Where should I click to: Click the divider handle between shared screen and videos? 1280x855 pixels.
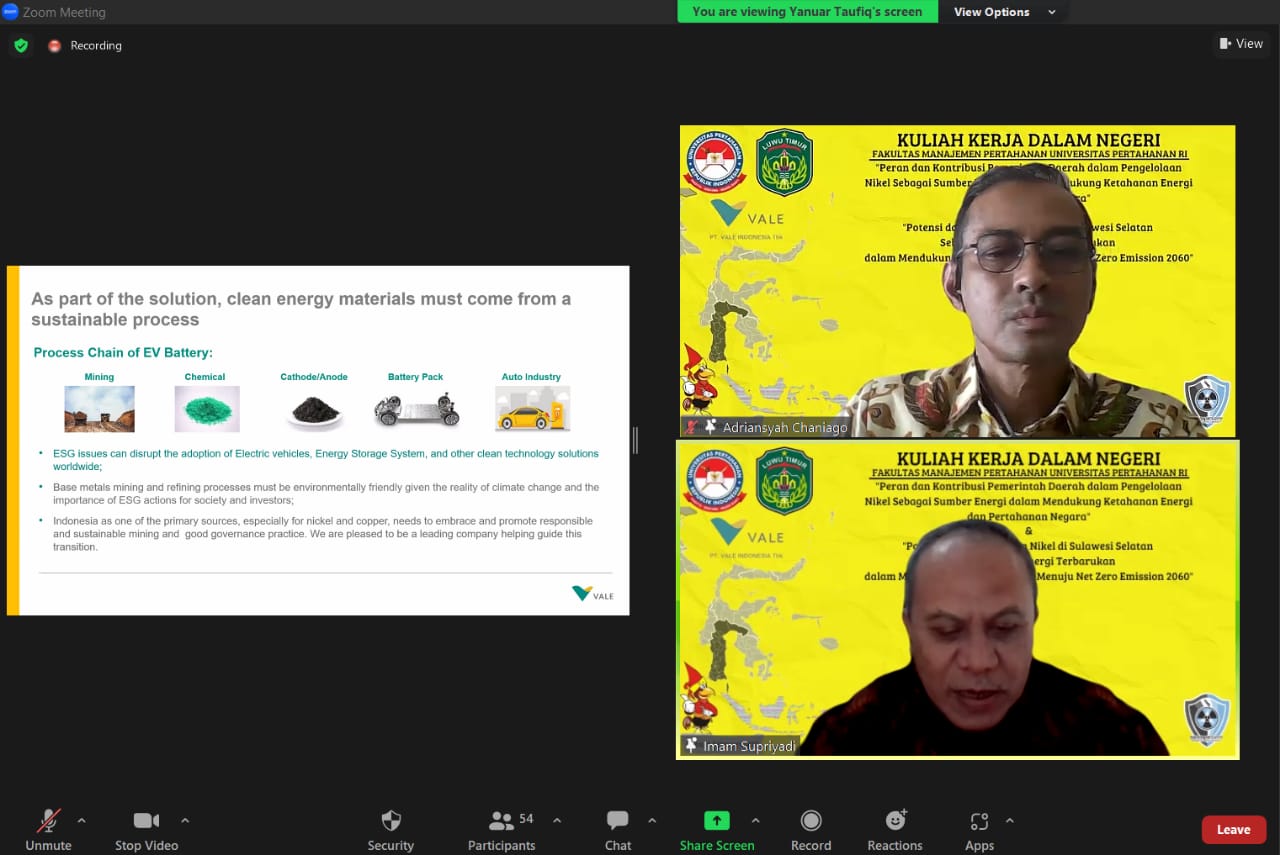pos(635,440)
